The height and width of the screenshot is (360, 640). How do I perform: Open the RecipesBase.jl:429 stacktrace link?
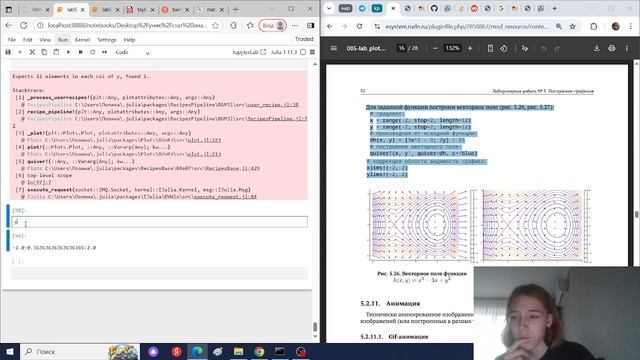click(232, 168)
